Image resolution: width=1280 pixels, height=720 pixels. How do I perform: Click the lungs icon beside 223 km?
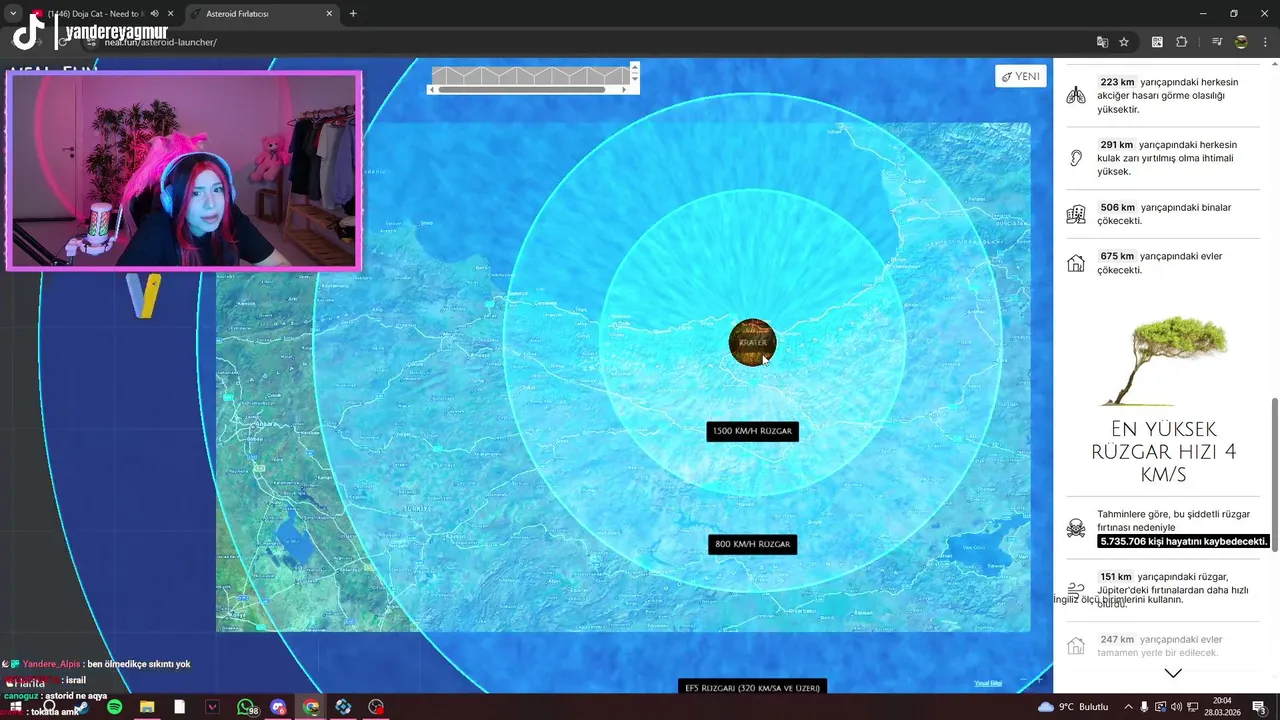coord(1076,95)
